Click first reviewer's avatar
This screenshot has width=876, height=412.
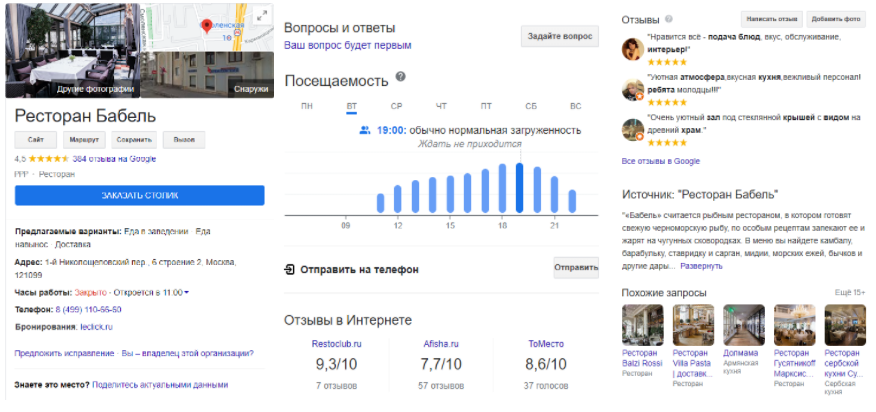[633, 49]
